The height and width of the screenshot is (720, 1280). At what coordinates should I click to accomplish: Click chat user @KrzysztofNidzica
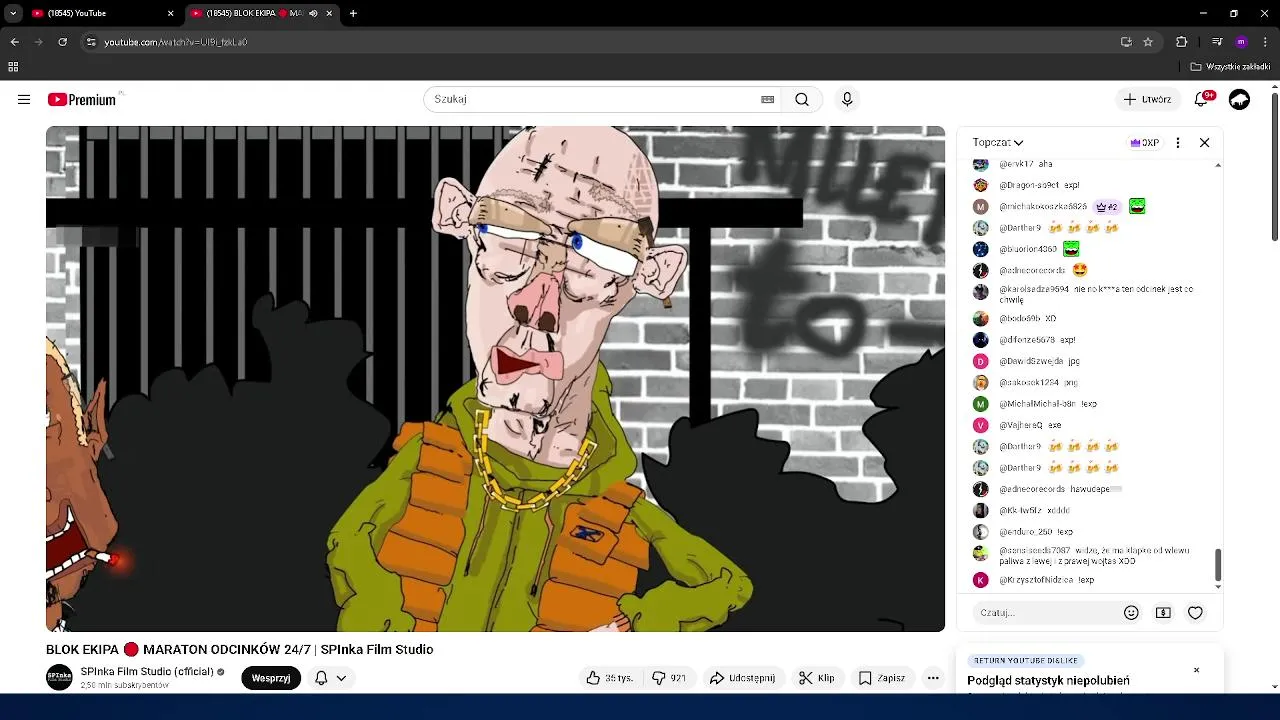pyautogui.click(x=1035, y=580)
